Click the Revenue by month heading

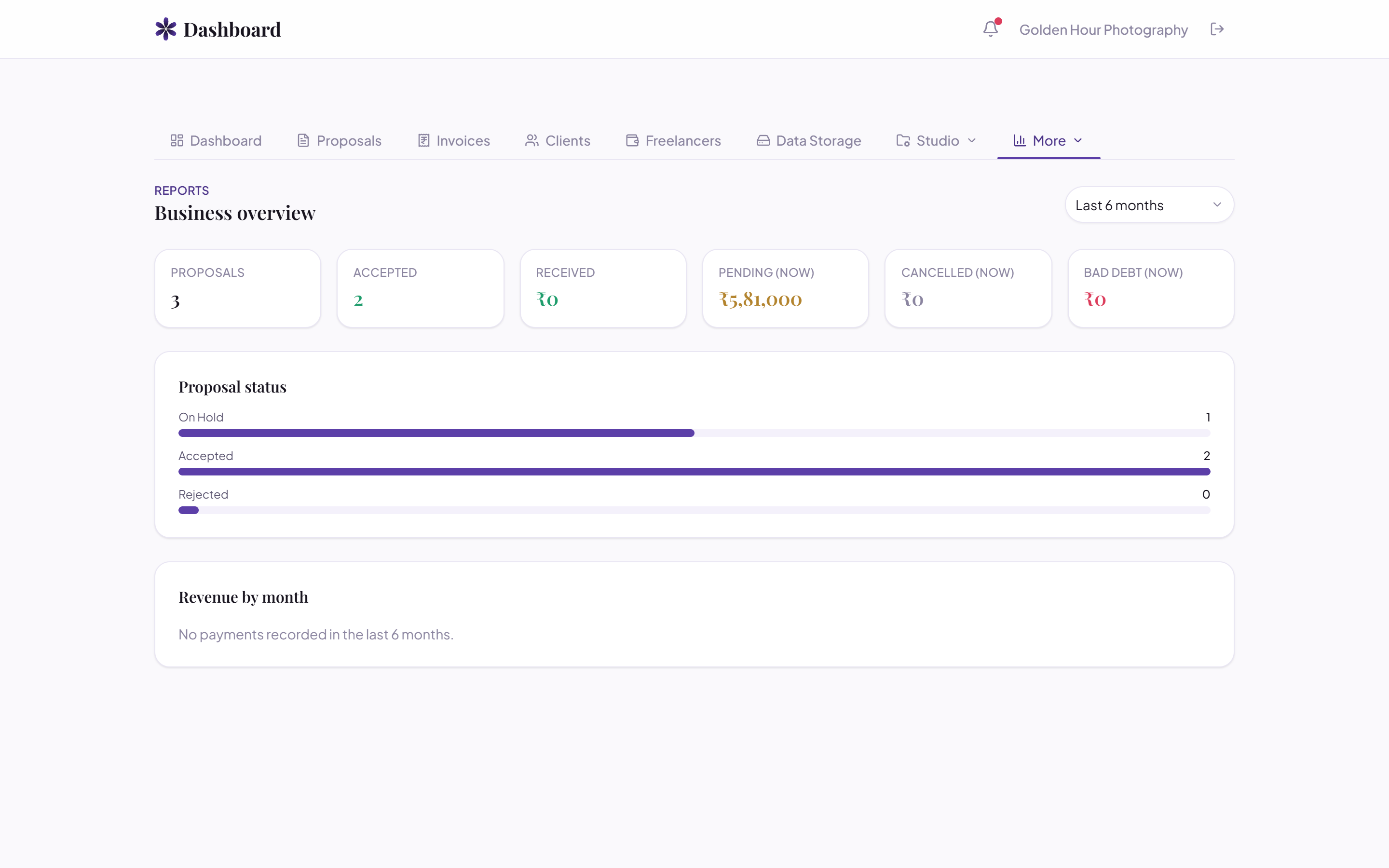tap(244, 597)
